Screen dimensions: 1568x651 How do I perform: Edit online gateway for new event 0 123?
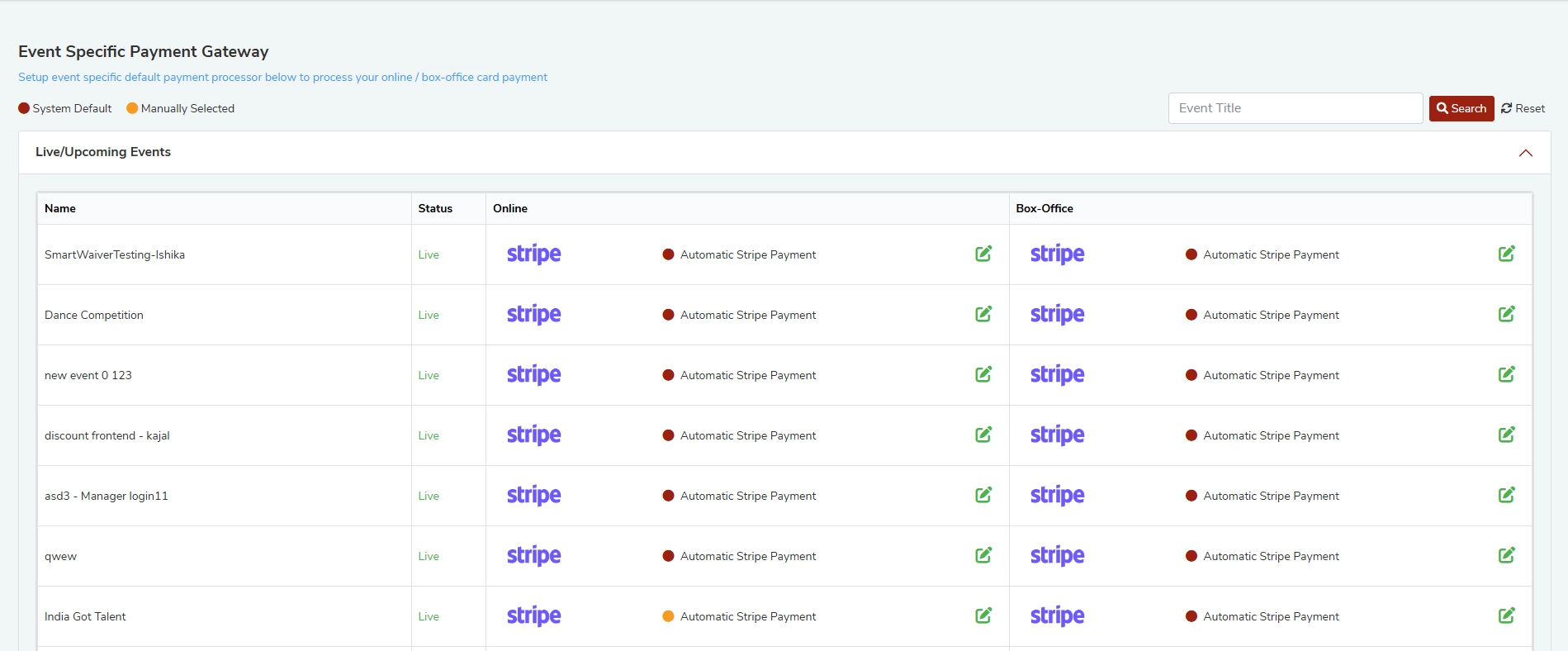click(983, 374)
